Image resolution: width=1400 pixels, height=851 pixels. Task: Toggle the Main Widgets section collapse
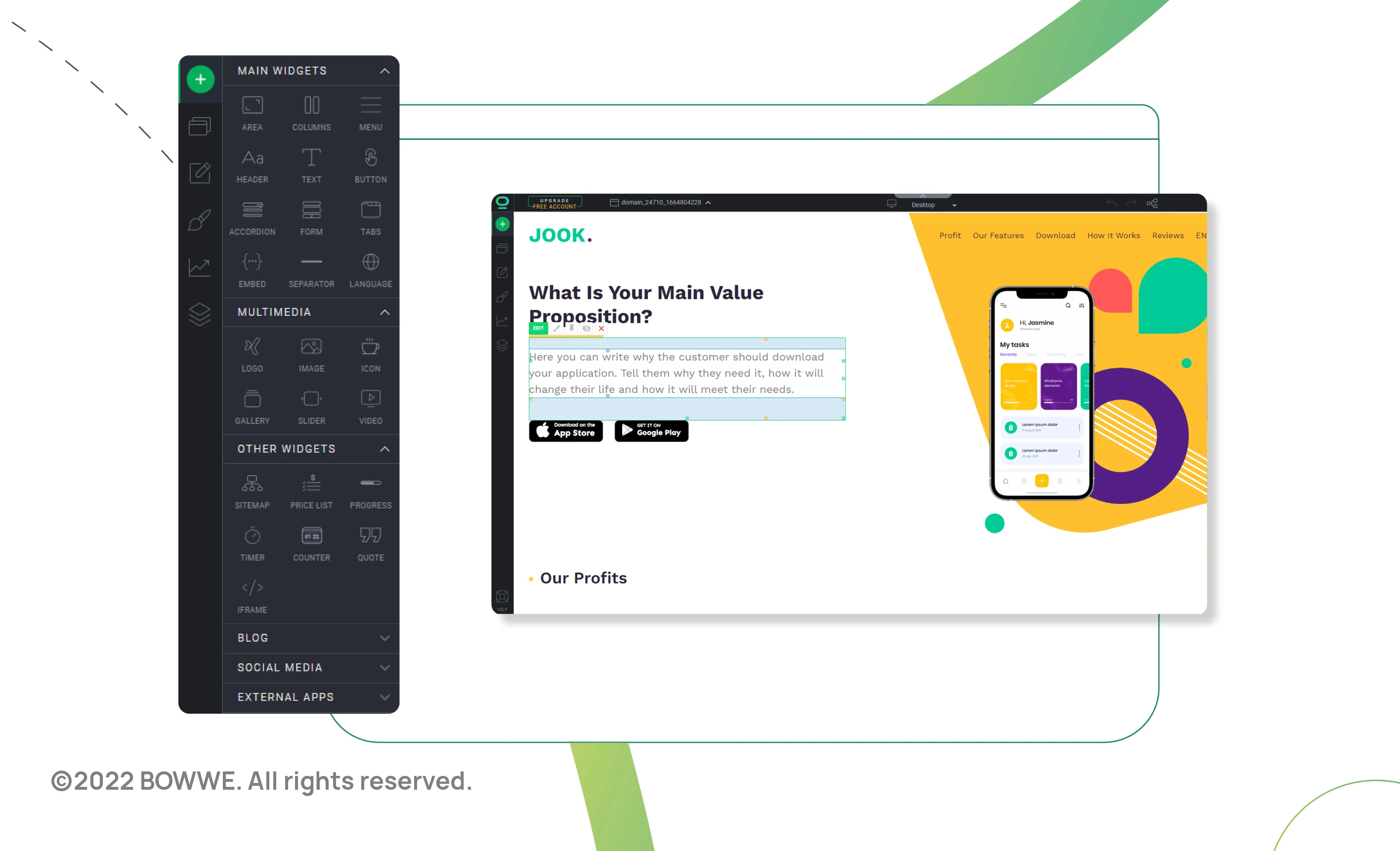click(x=385, y=70)
